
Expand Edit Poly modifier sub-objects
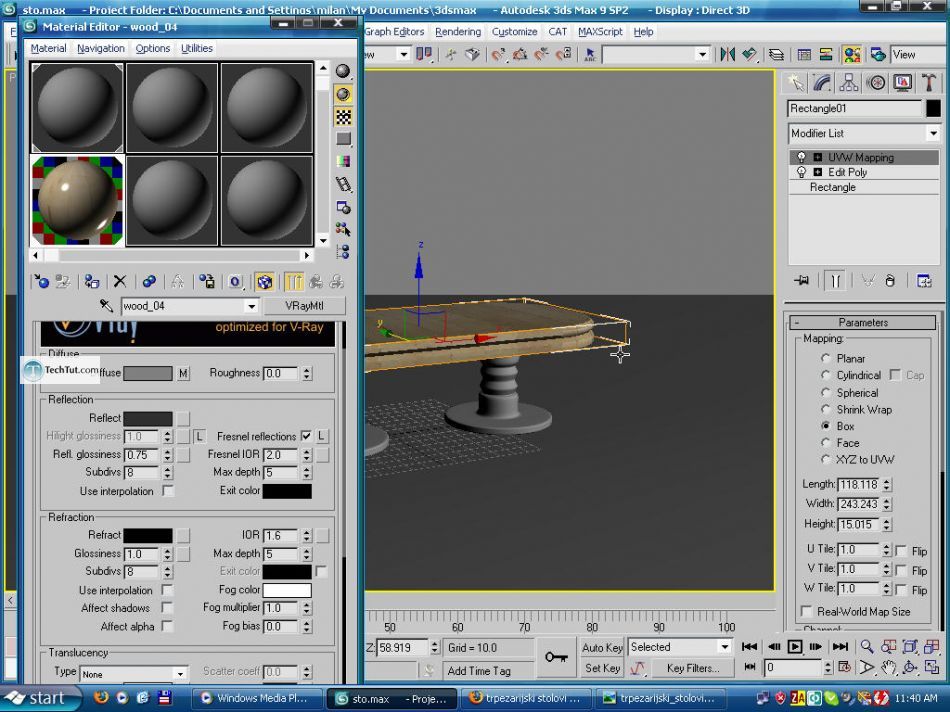(x=818, y=172)
